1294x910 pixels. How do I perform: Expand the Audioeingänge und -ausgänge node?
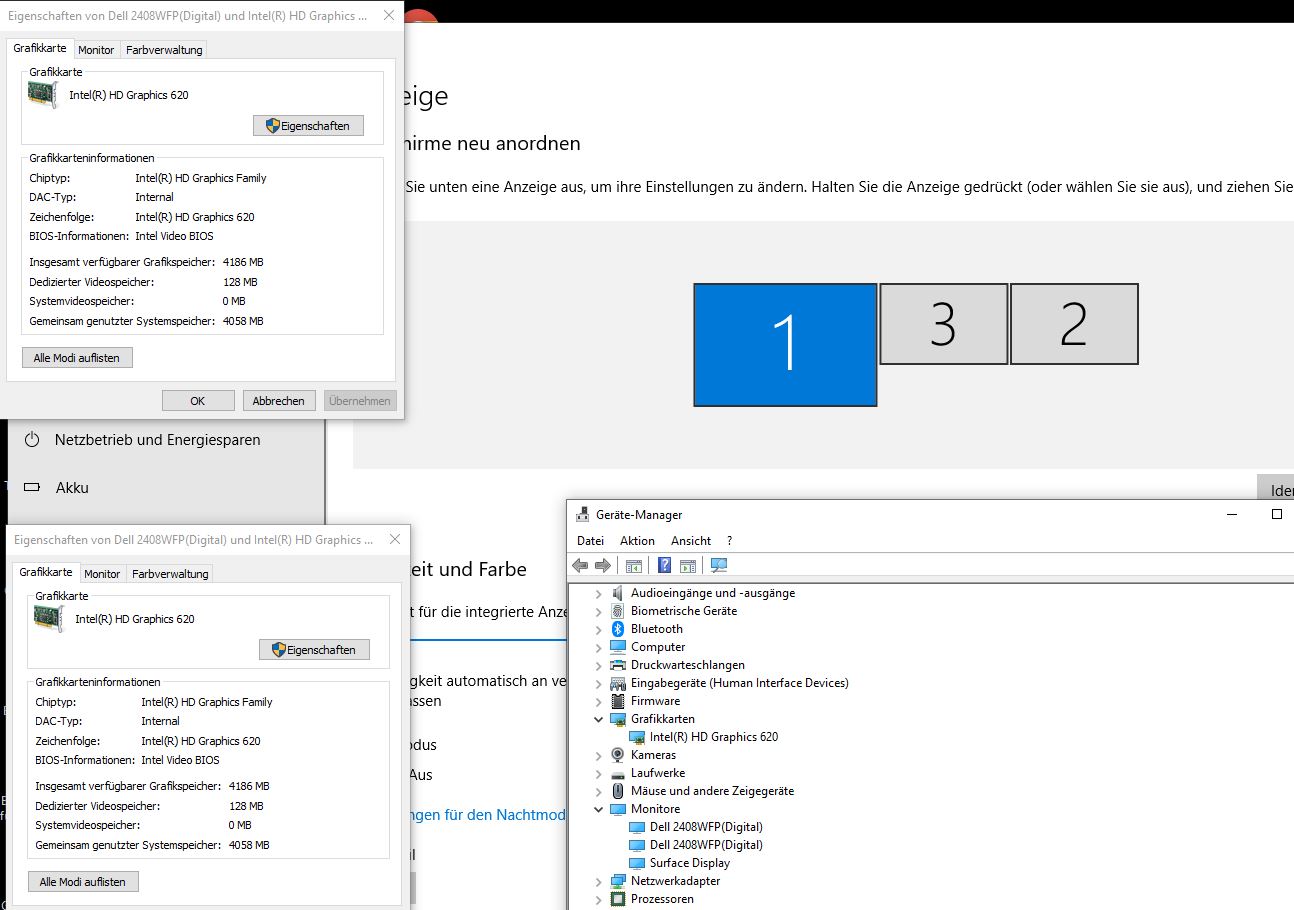coord(599,593)
